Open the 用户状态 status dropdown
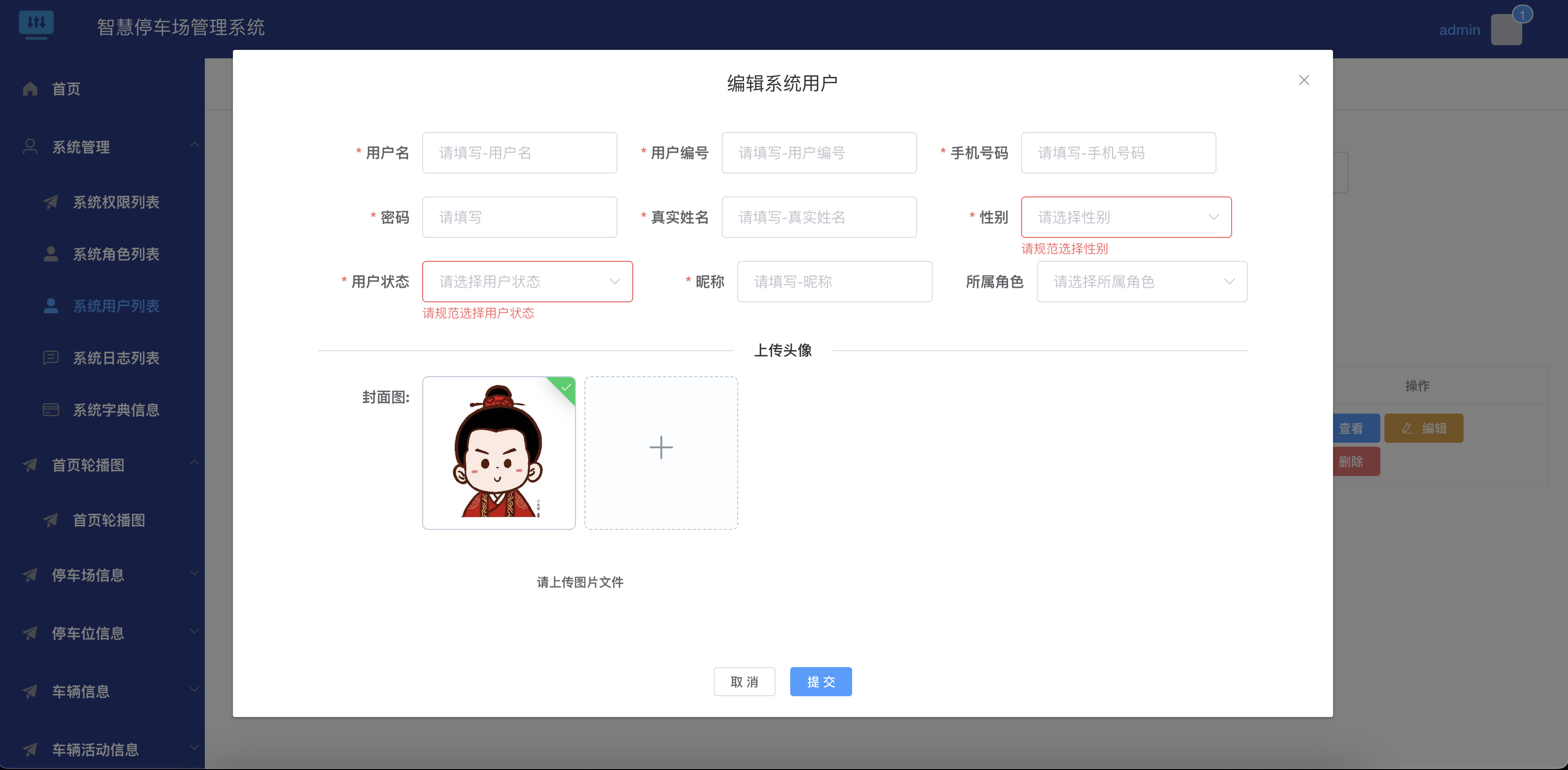The height and width of the screenshot is (770, 1568). 527,282
